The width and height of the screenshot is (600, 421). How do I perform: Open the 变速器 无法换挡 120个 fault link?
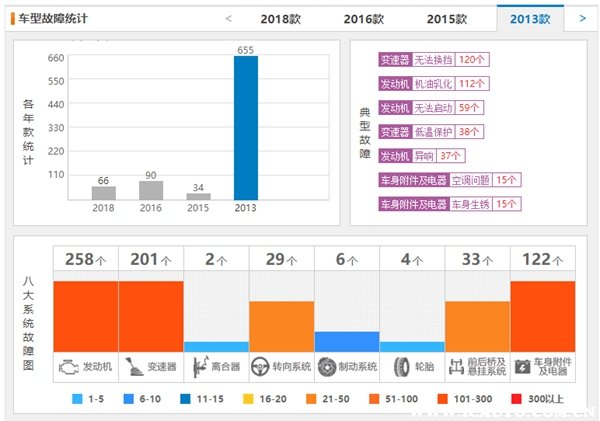point(432,60)
